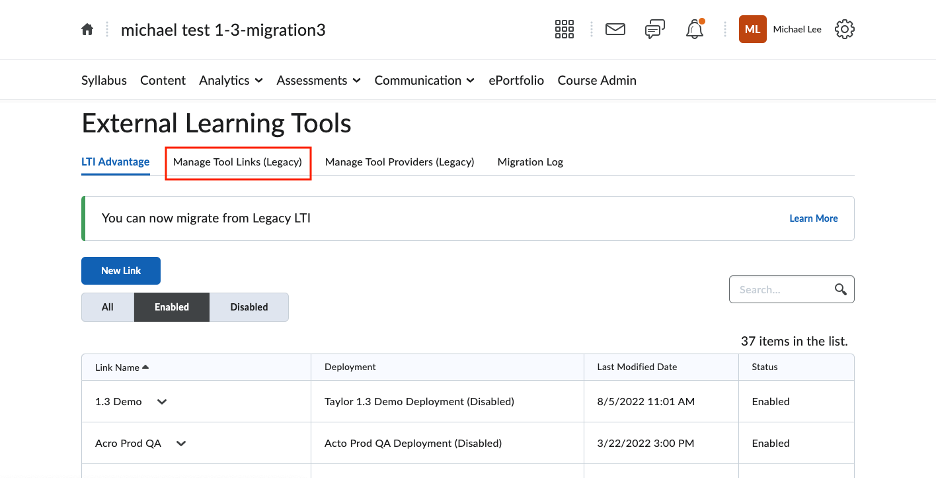
Task: Click the 8/5/2022 11:01 AM date cell
Action: 646,402
